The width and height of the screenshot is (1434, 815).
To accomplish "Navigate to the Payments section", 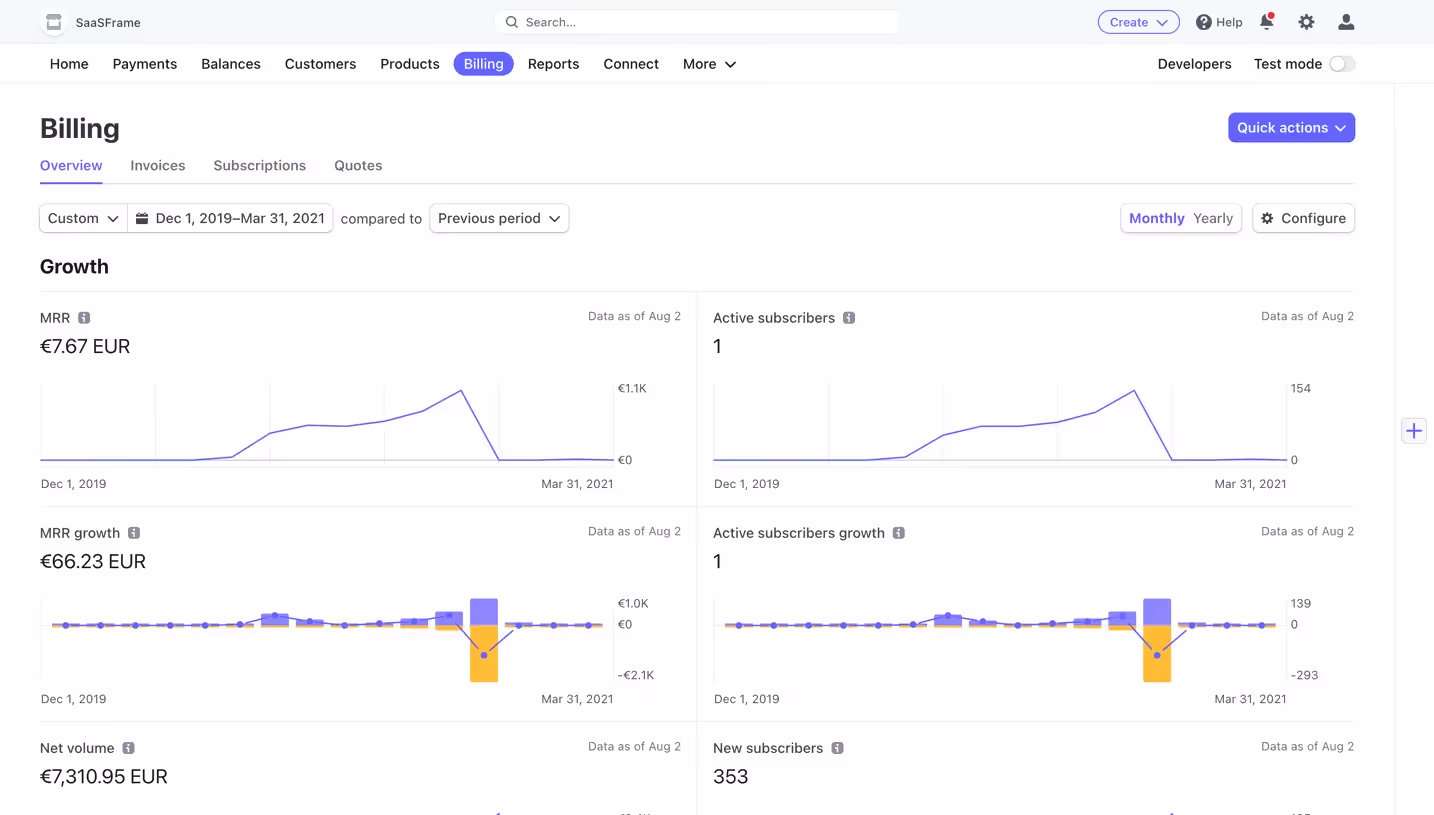I will (x=144, y=63).
